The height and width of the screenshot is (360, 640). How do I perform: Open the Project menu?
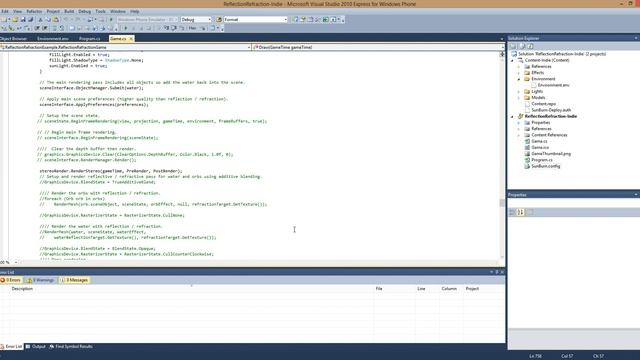(x=53, y=11)
